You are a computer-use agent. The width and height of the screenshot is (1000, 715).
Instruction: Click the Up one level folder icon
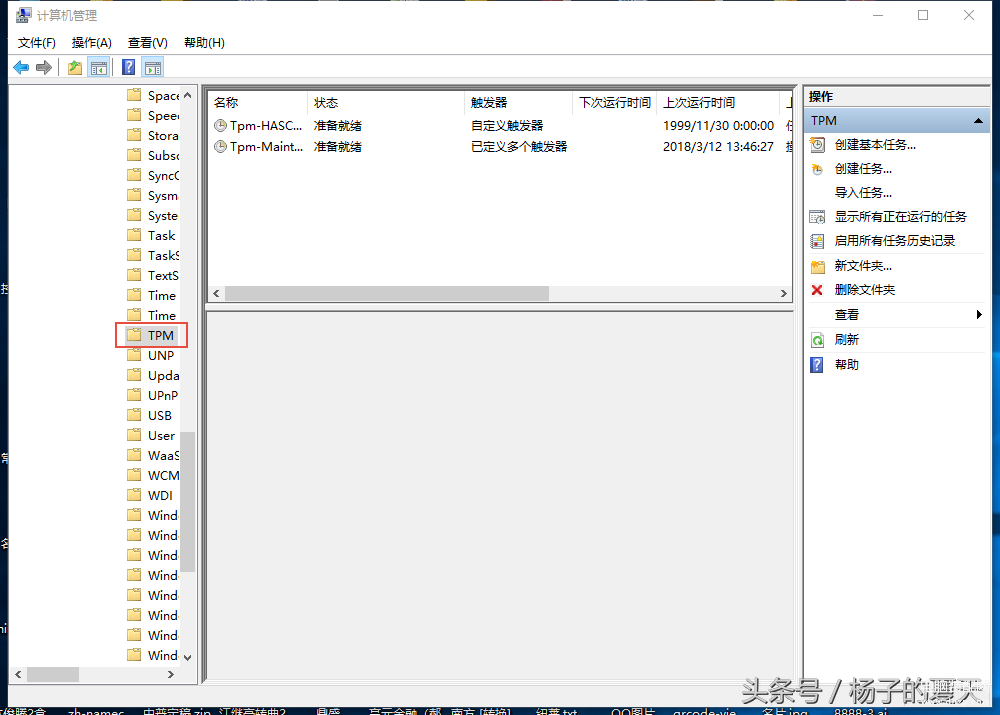75,68
